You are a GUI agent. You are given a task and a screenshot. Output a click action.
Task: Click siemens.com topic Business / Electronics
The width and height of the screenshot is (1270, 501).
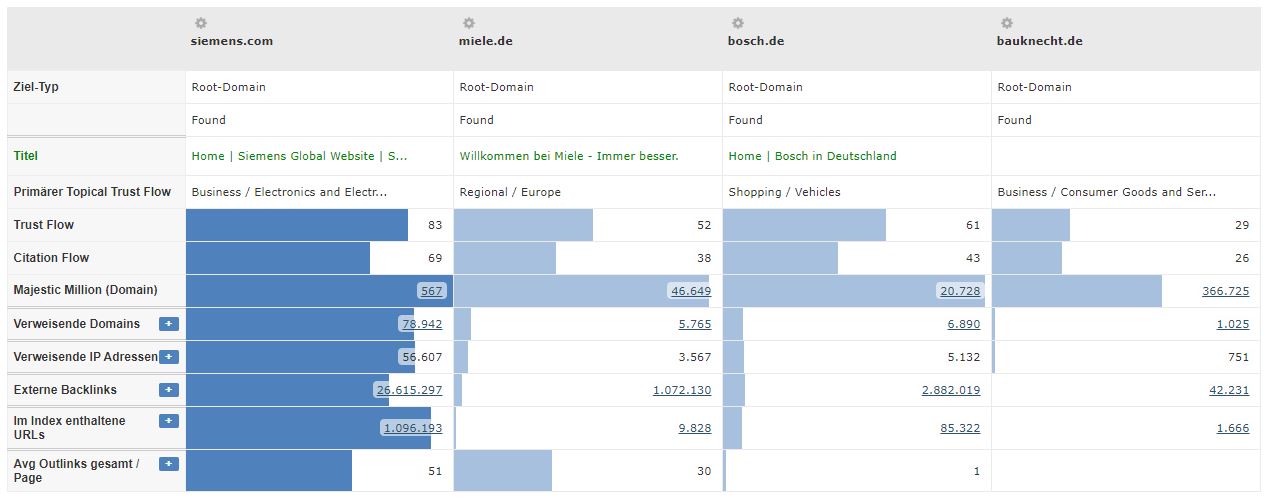(289, 192)
